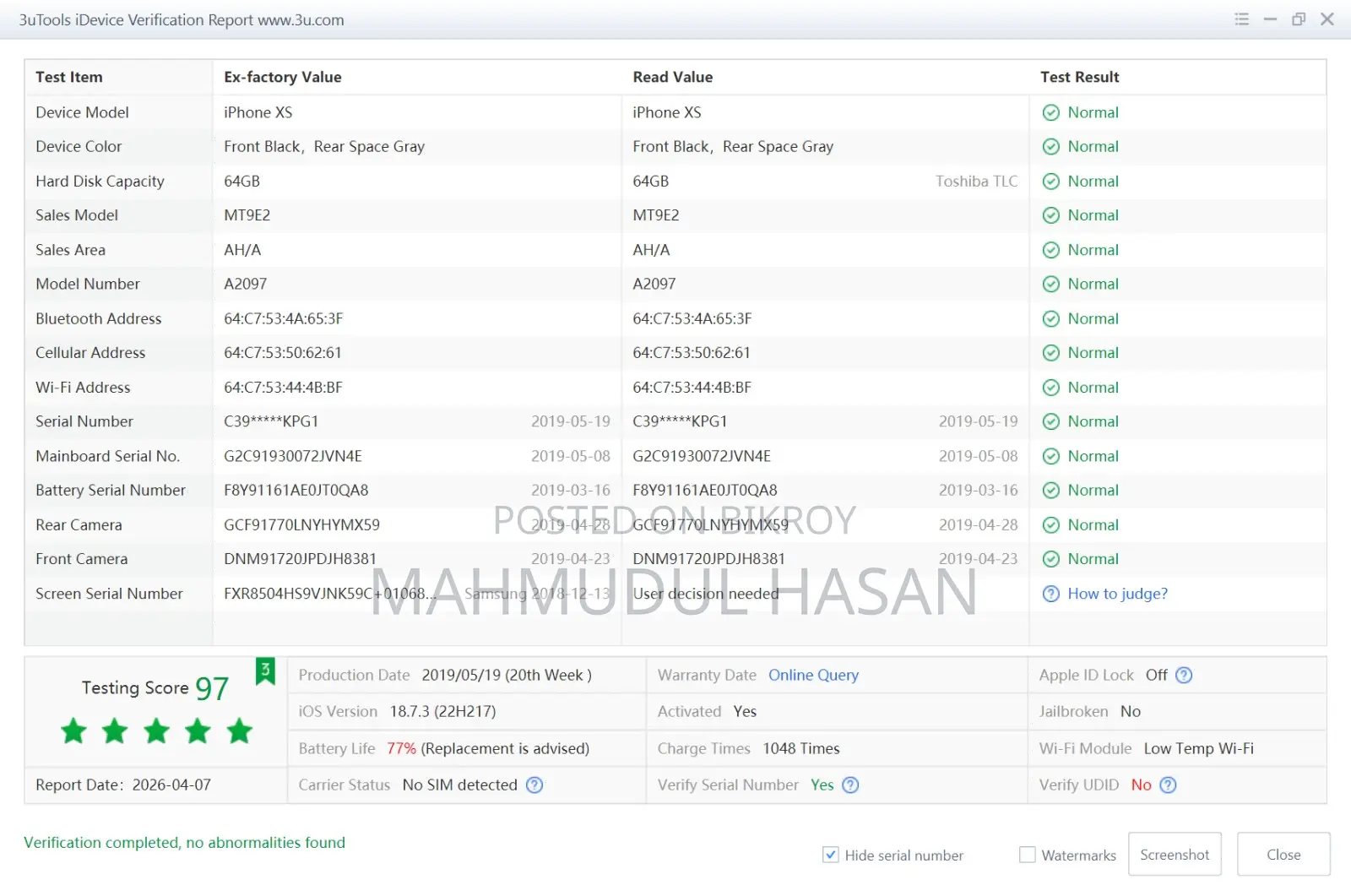Click the check icon in Hard Disk Capacity row
This screenshot has width=1351, height=896.
(1050, 182)
